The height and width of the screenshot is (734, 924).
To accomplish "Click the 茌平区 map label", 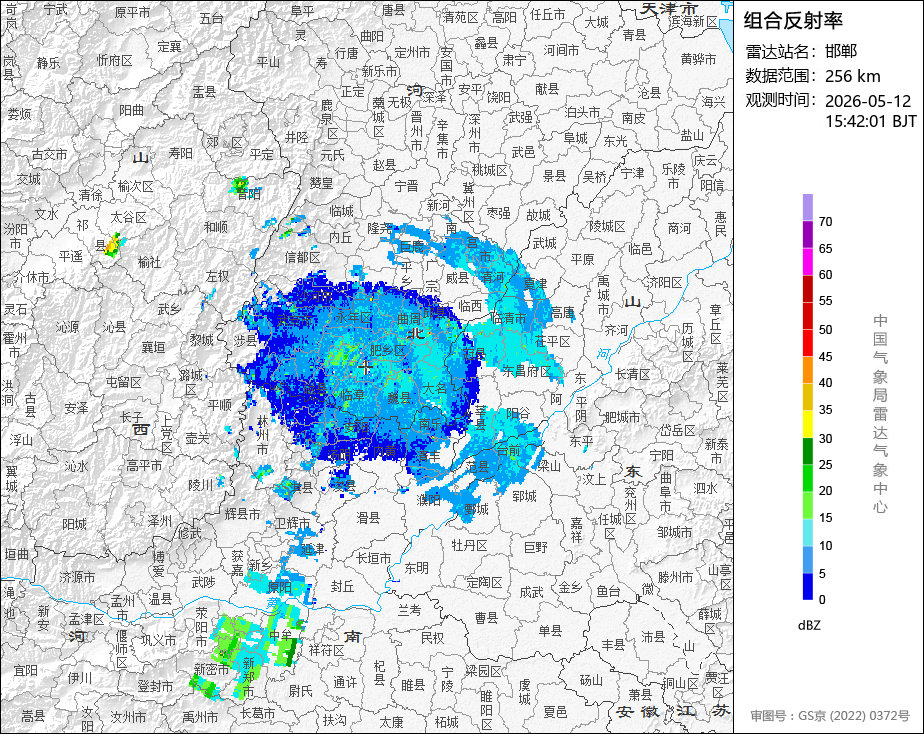I will (553, 342).
